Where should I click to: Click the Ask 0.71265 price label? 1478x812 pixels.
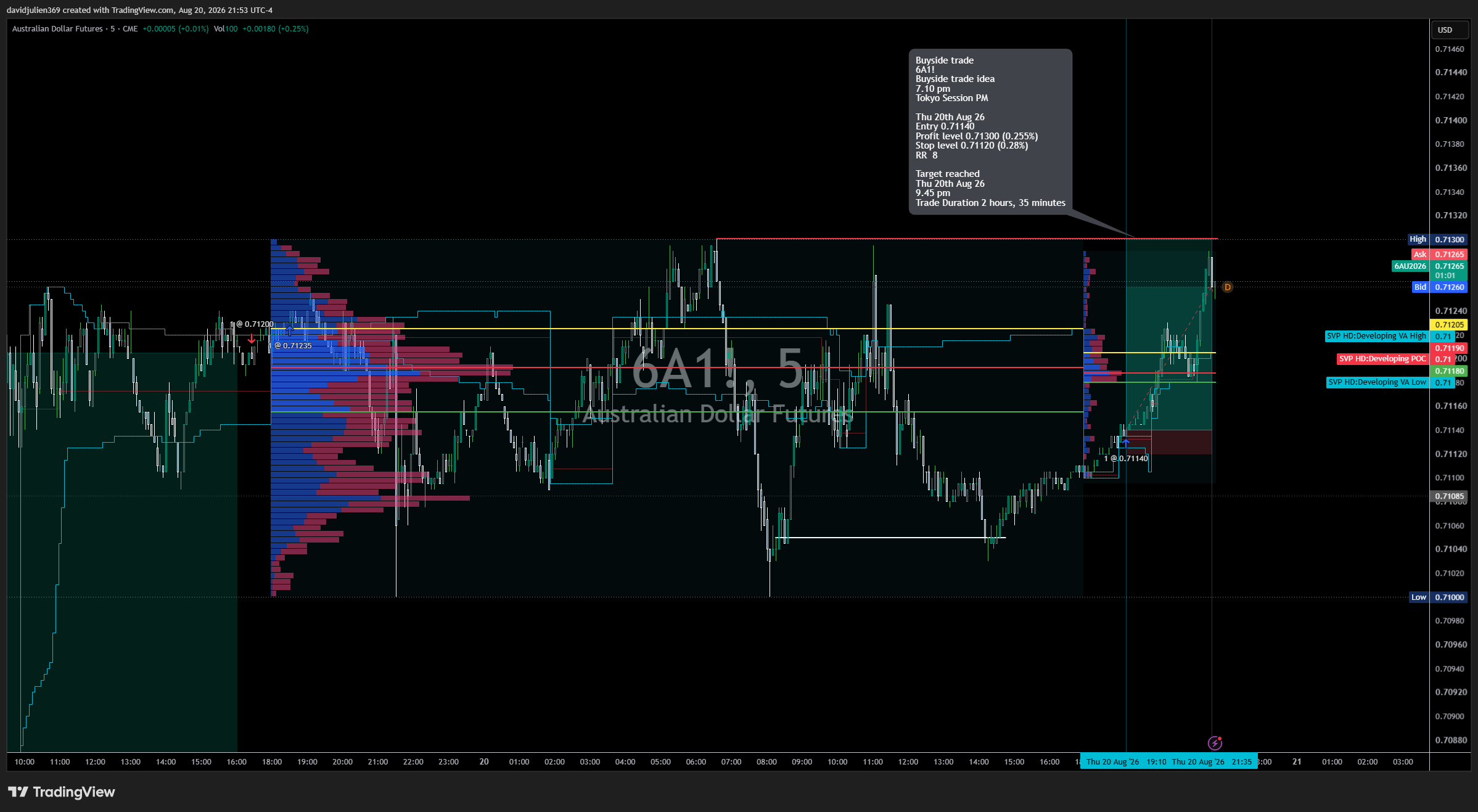[x=1439, y=254]
